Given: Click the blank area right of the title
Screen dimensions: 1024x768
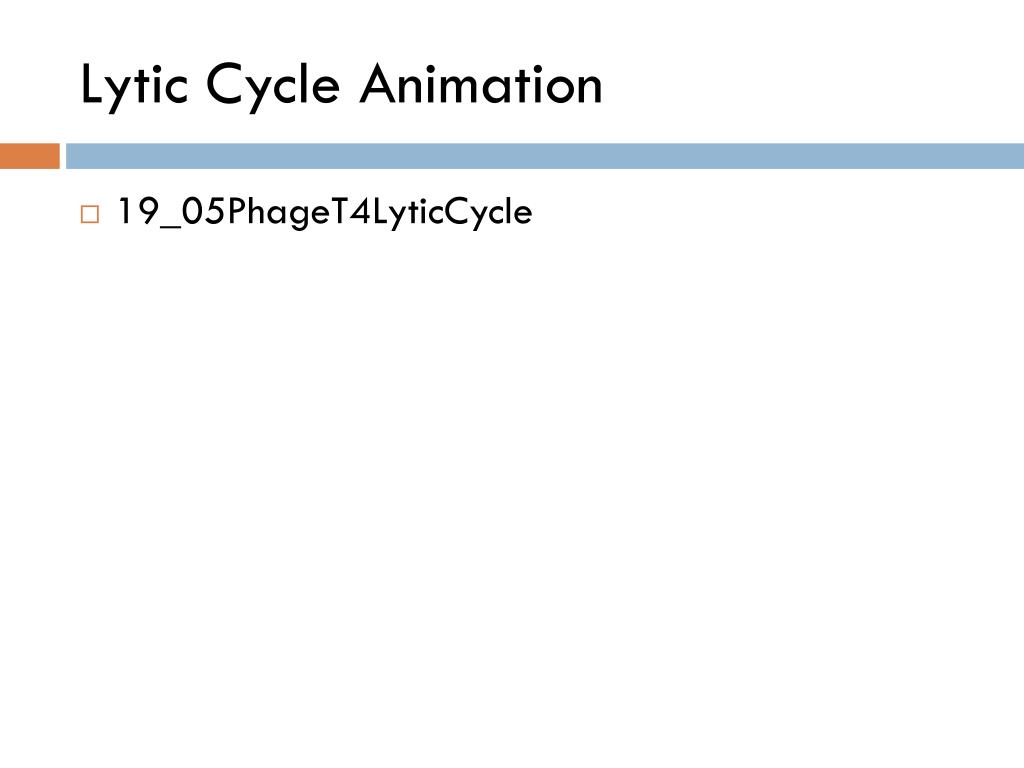Looking at the screenshot, I should [x=810, y=85].
